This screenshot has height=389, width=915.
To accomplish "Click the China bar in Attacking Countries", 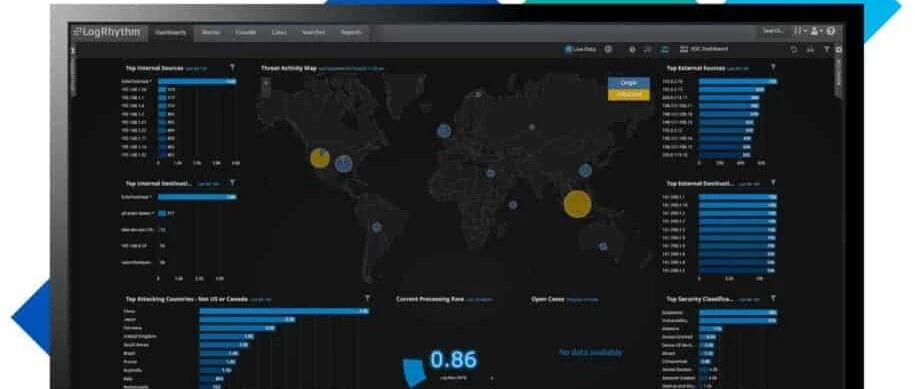I will click(284, 311).
